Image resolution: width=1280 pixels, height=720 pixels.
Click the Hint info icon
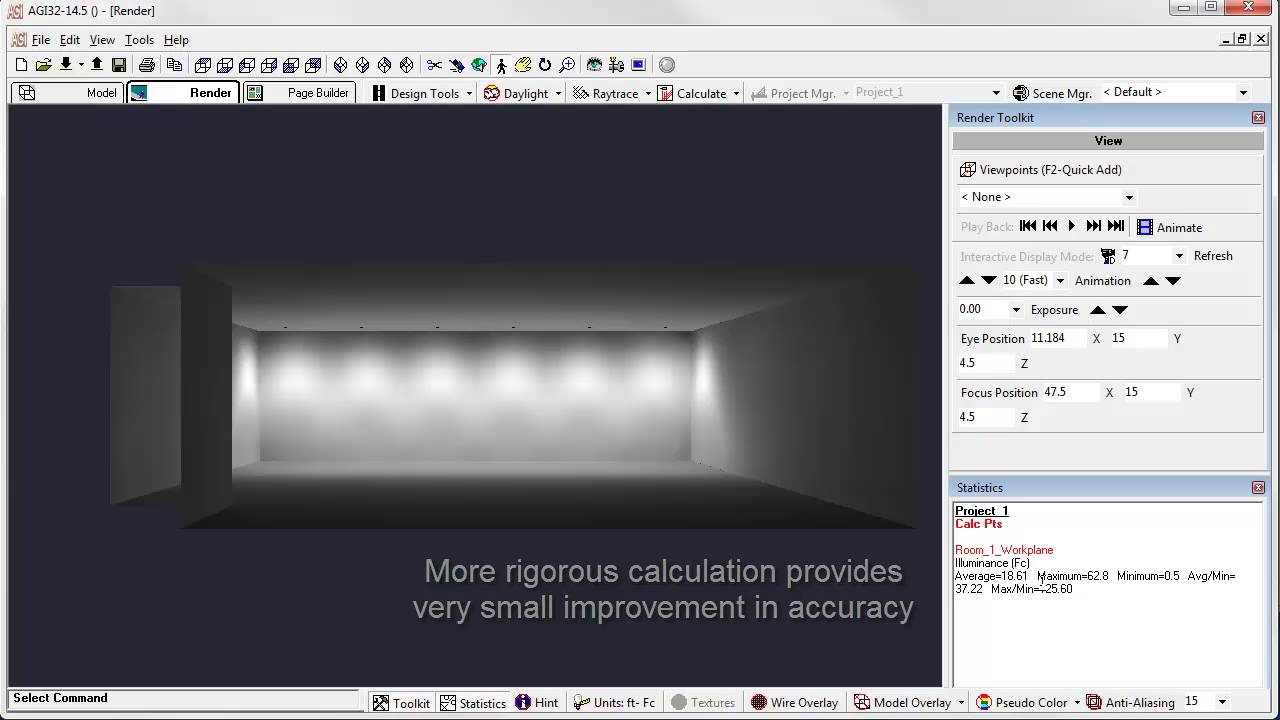point(537,702)
